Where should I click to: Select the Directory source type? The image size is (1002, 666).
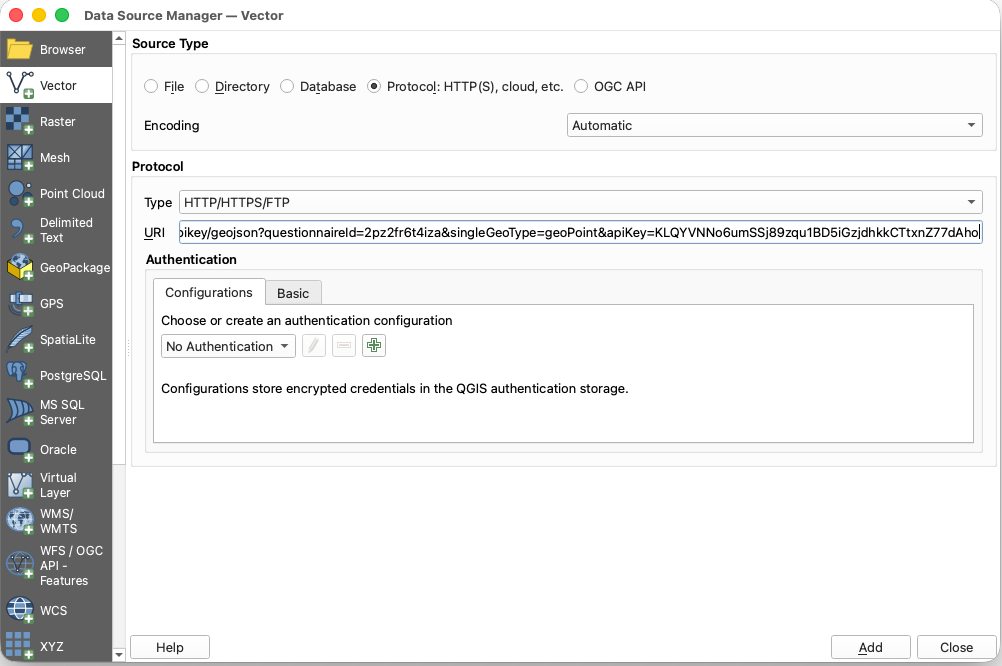tap(233, 86)
